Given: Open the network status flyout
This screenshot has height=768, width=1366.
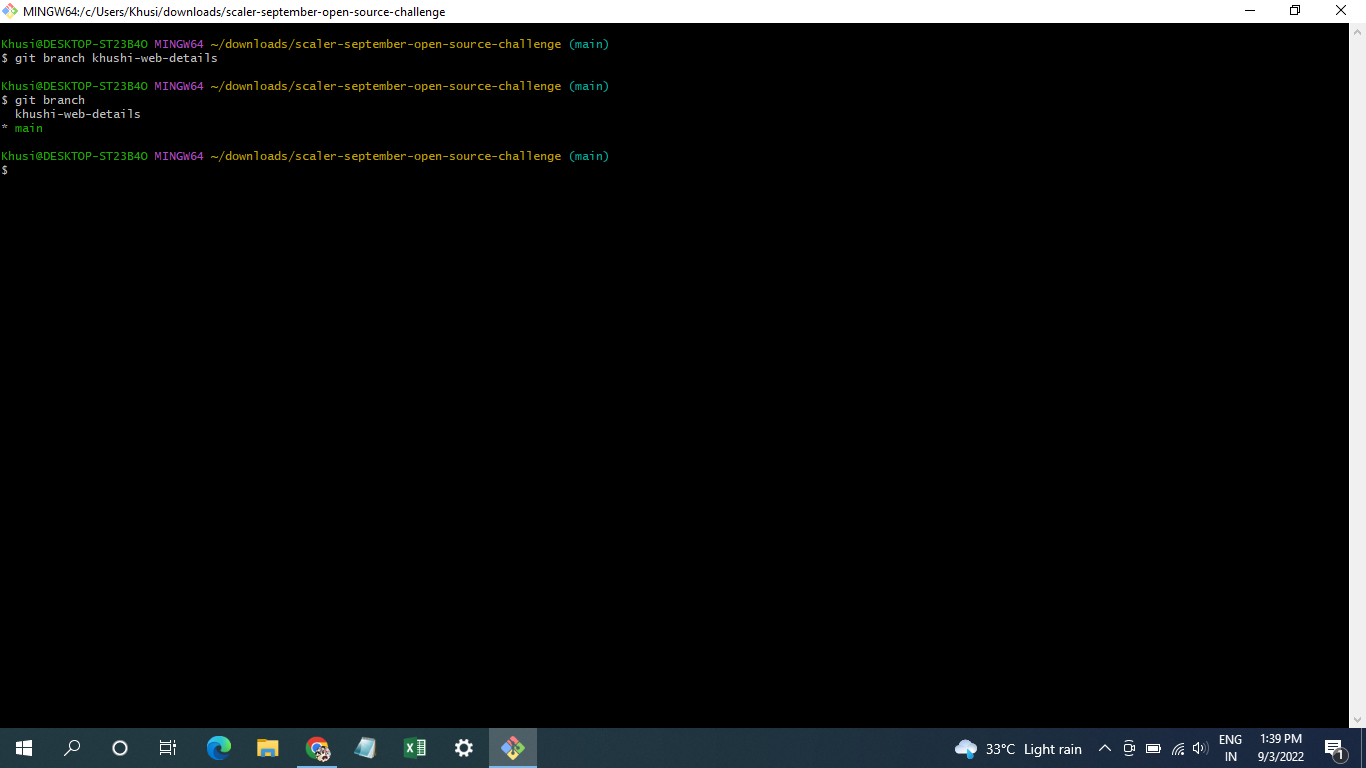Looking at the screenshot, I should coord(1177,747).
